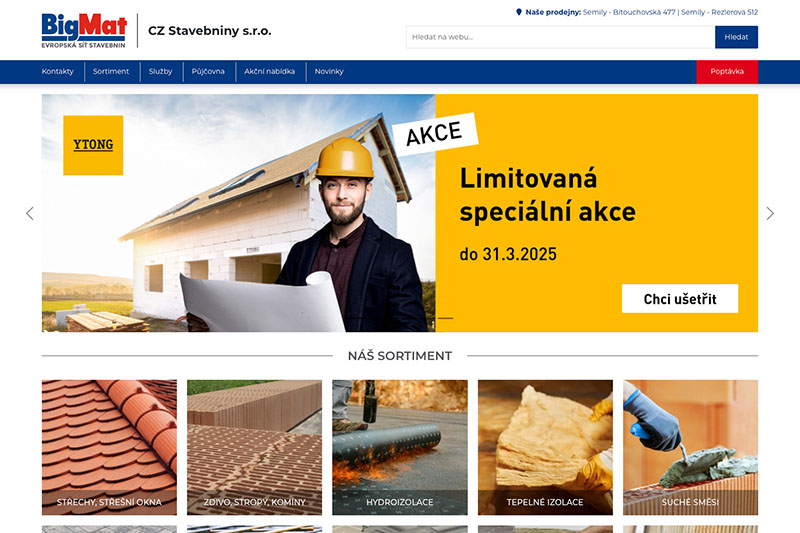Click the Chci ušetřit banner button
Screen dimensions: 800x533
(680, 298)
